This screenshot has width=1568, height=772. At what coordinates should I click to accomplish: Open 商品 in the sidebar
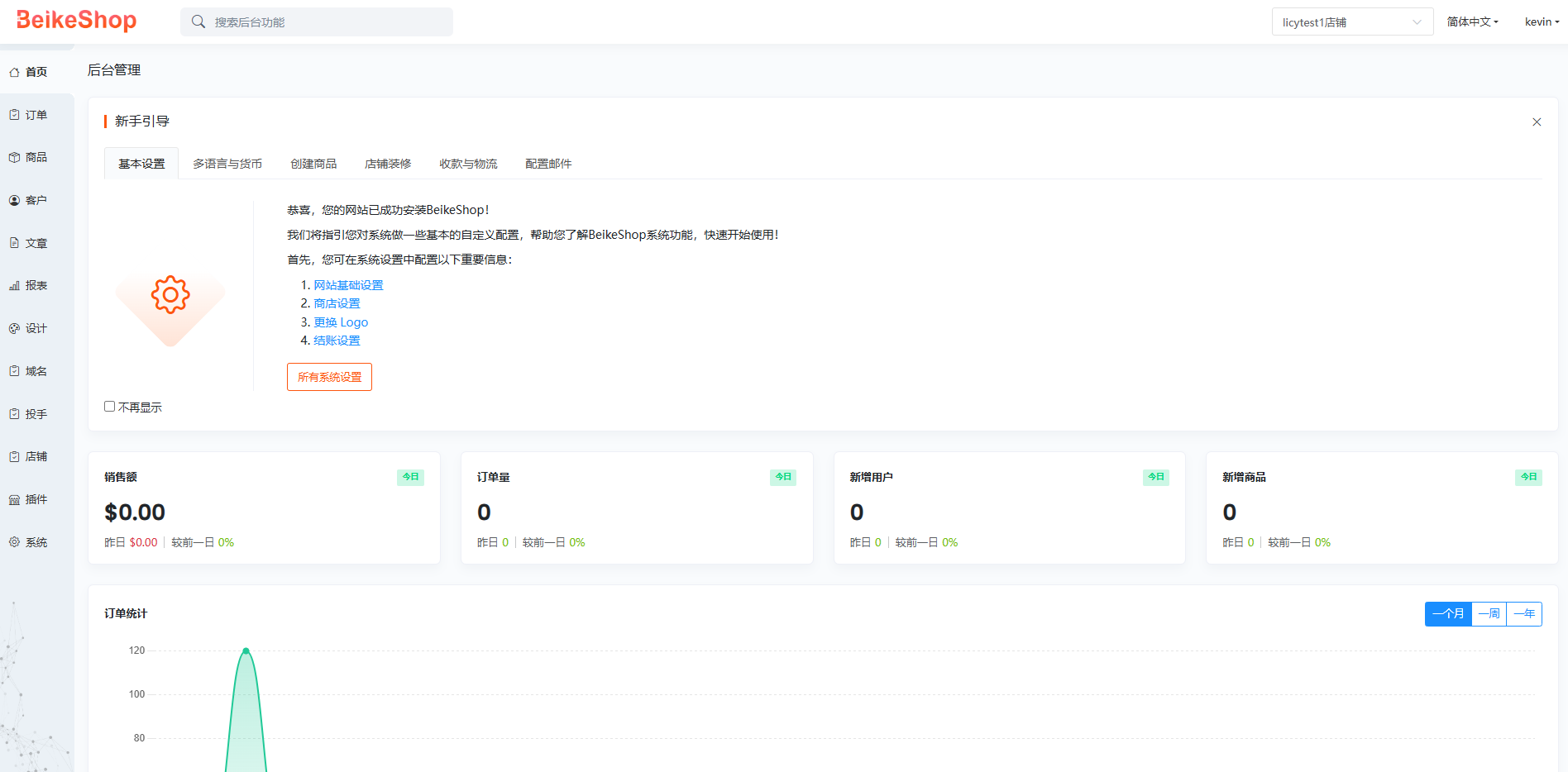pyautogui.click(x=36, y=157)
